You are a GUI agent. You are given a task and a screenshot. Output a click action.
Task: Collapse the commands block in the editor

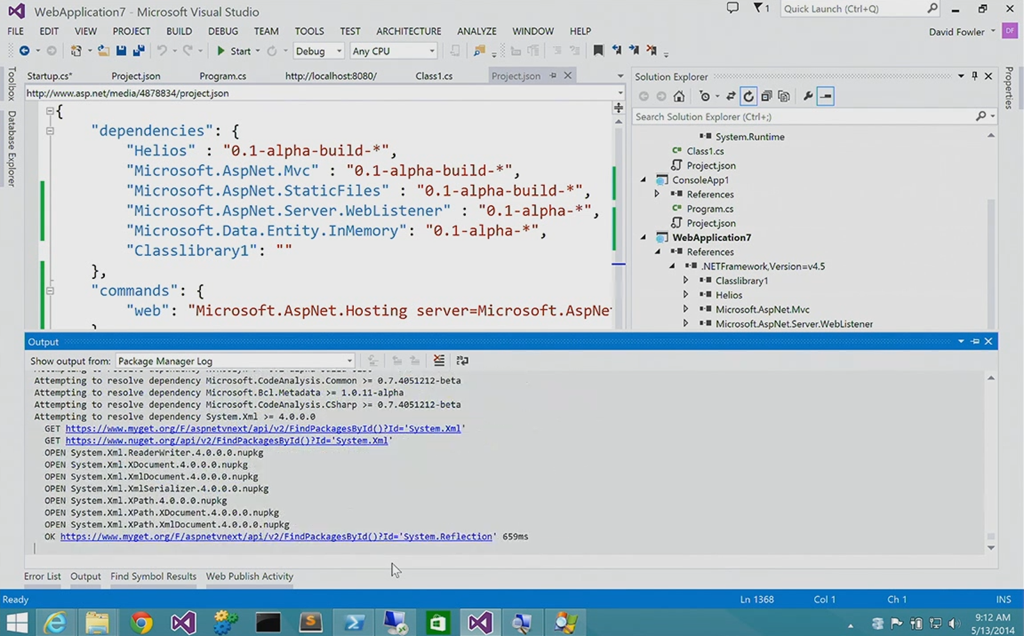point(50,291)
